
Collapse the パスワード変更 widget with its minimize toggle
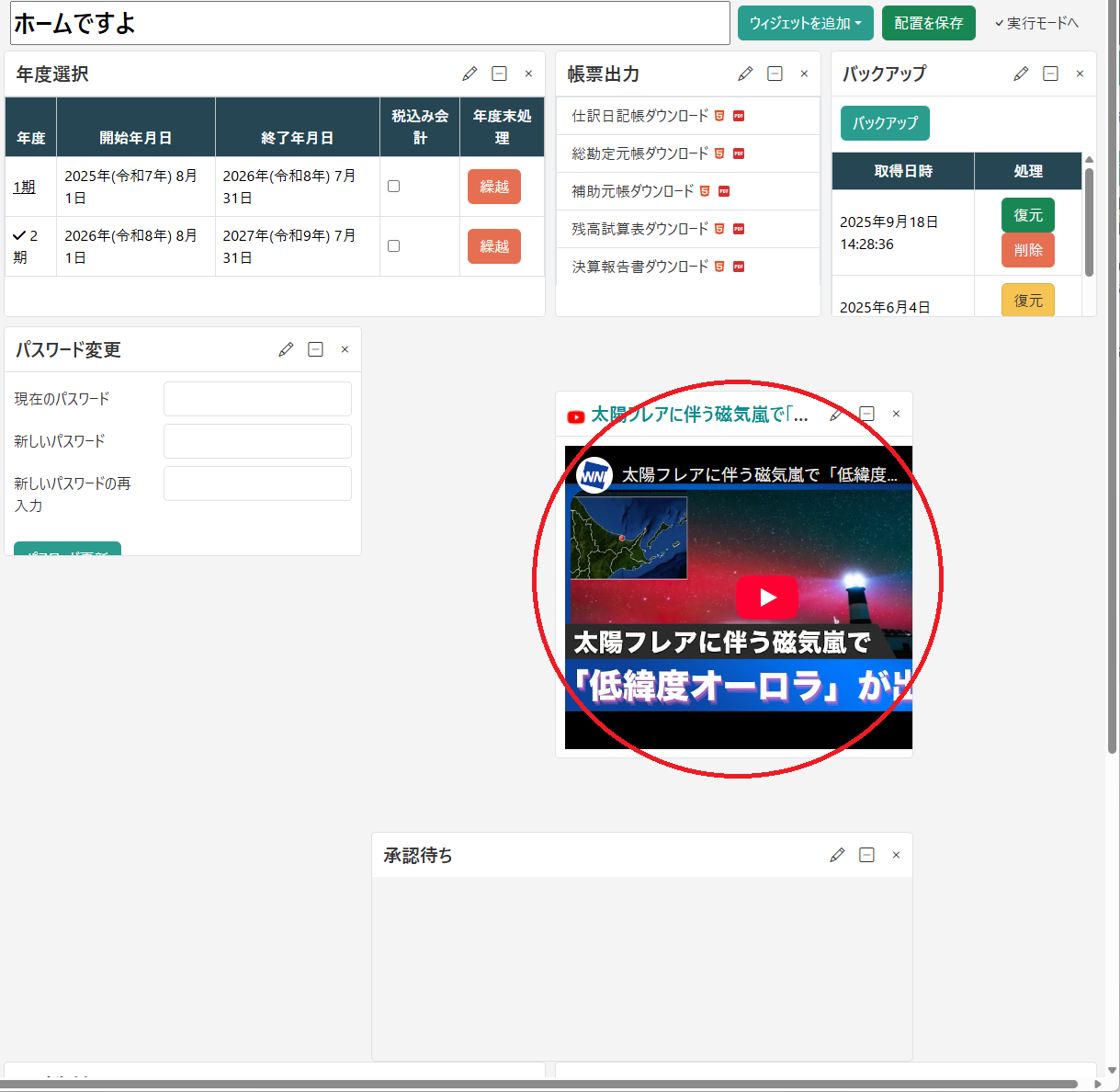coord(315,349)
